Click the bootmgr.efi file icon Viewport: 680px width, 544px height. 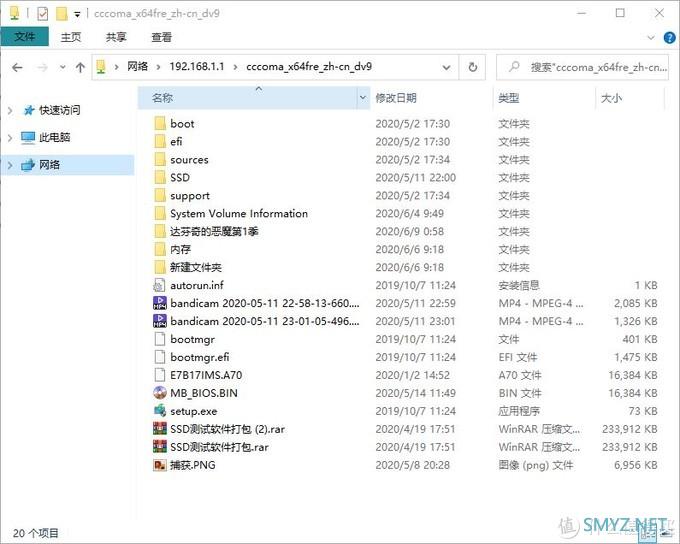(x=160, y=357)
